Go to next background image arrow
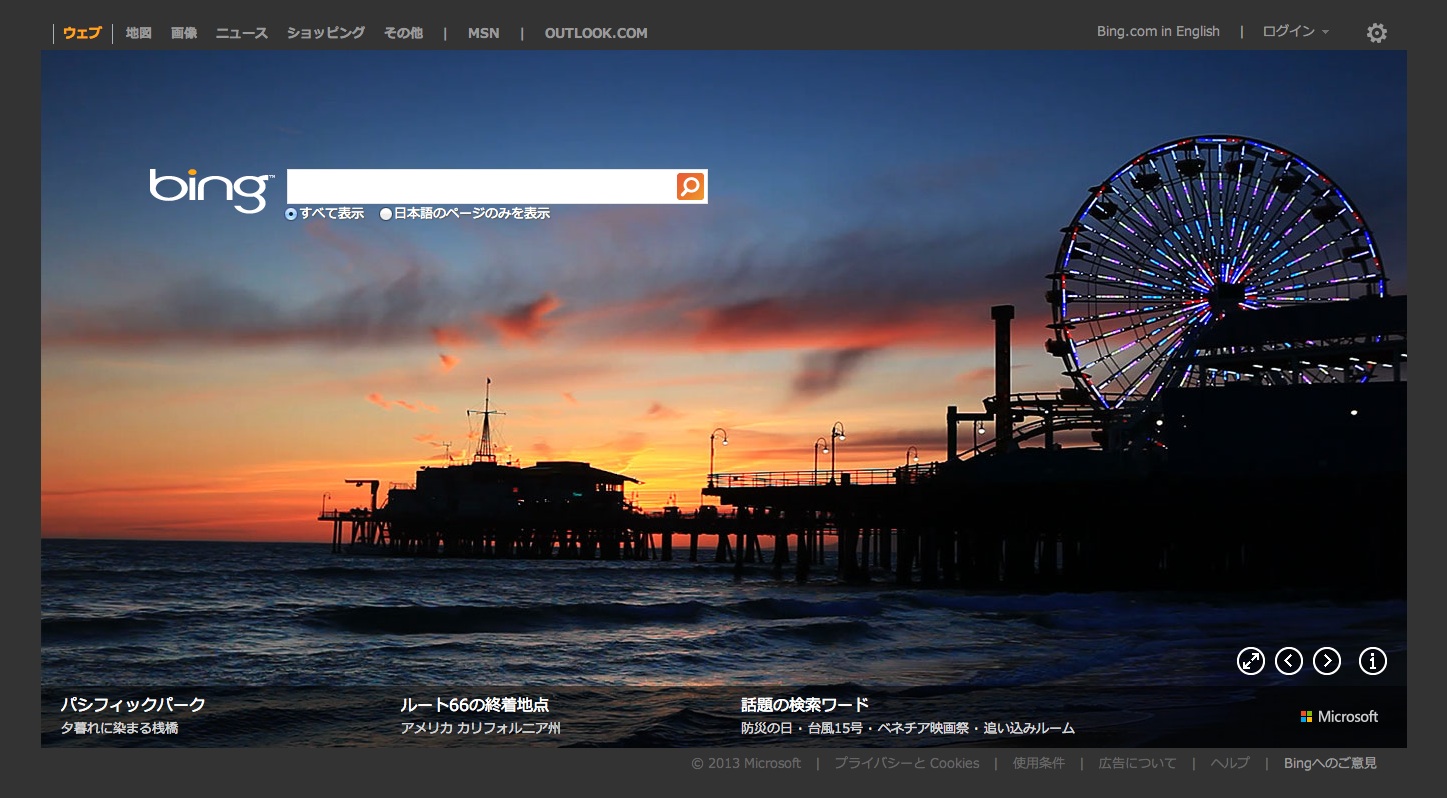Screen dimensions: 1447x798 coord(1327,661)
